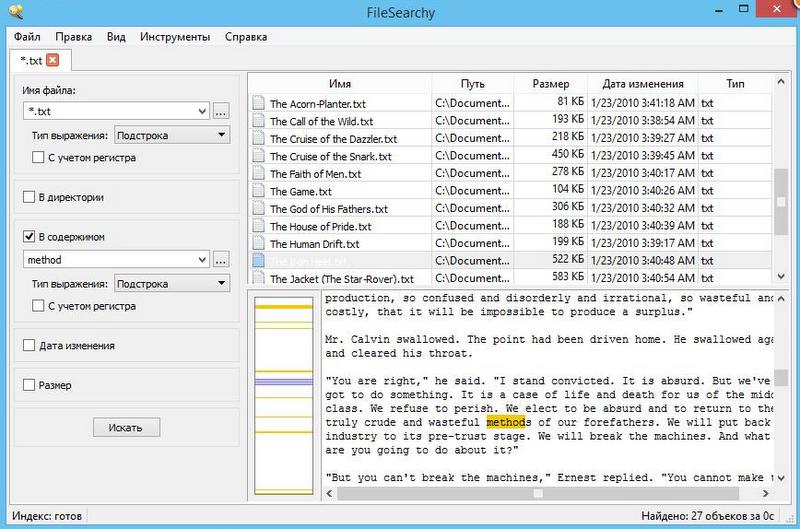Screen dimensions: 800x529
Task: Click status text 'Найдено: 27 объеков за 0с'
Action: (x=708, y=516)
